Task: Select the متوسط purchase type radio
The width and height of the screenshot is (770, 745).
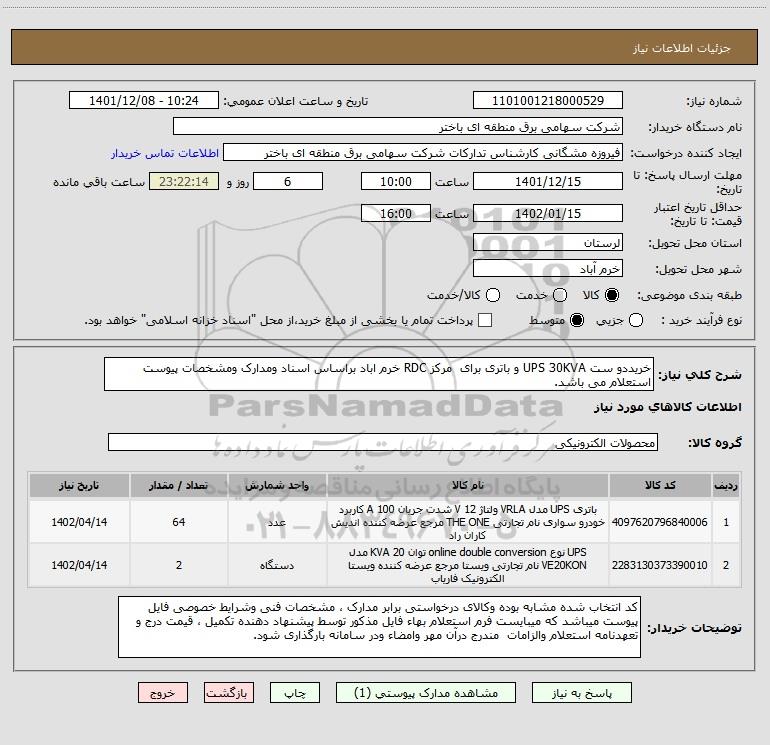Action: point(577,320)
